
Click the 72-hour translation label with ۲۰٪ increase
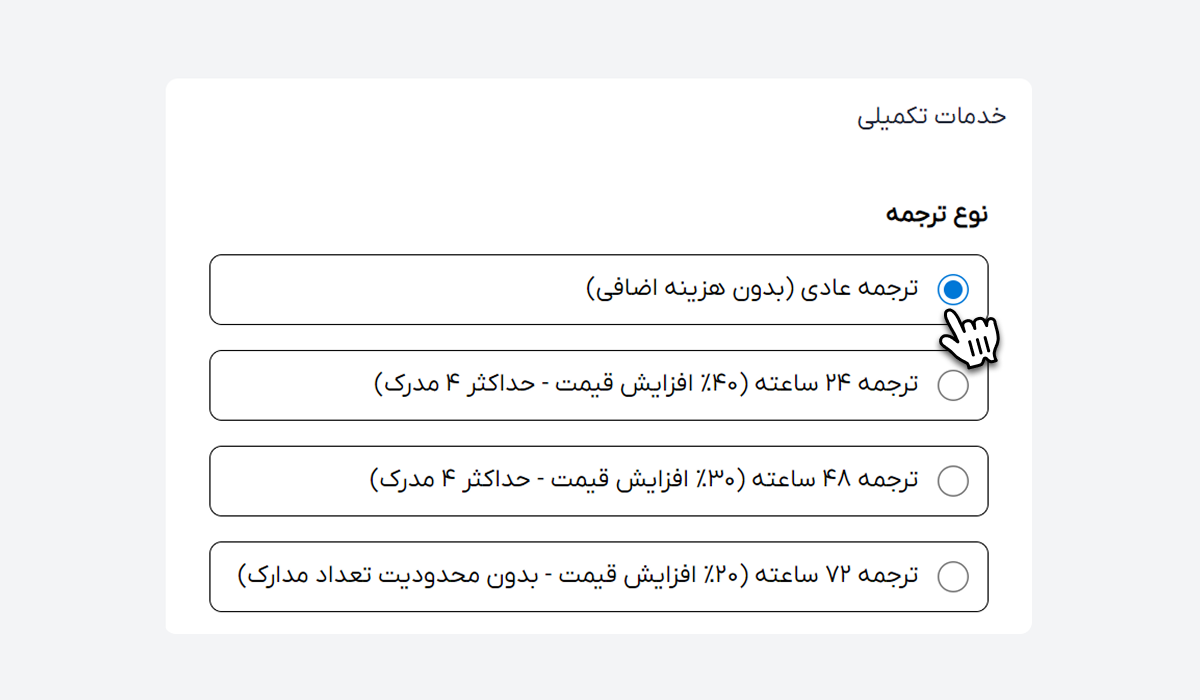click(577, 577)
